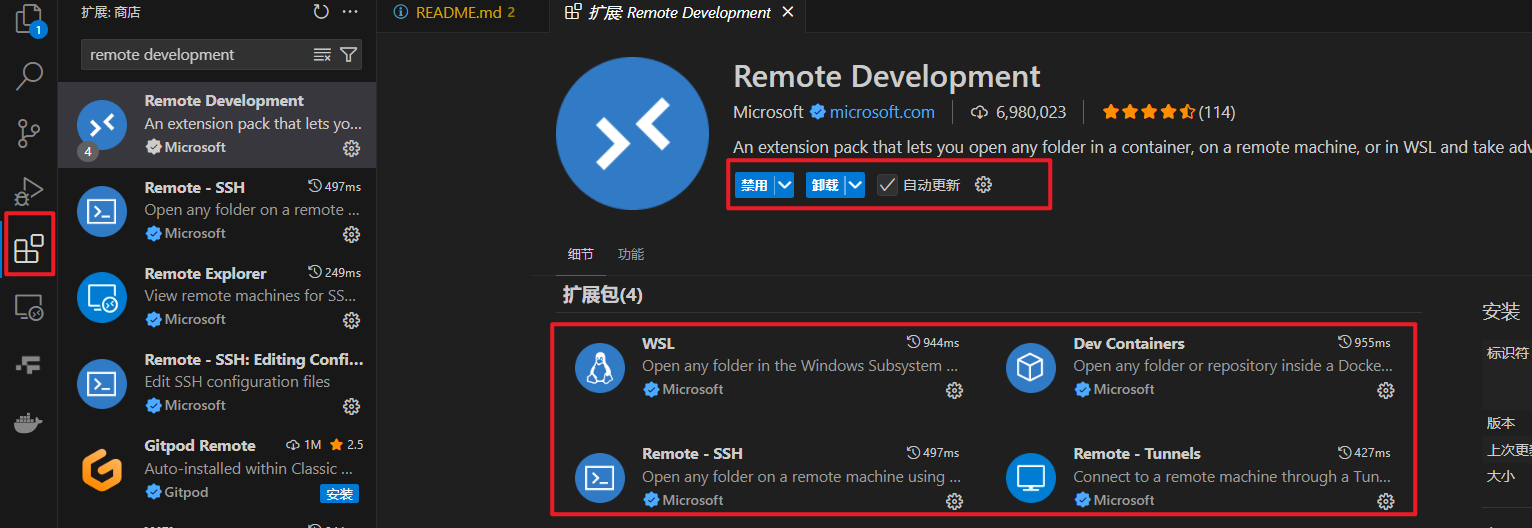Open the Explorer view in activity bar

coord(29,20)
